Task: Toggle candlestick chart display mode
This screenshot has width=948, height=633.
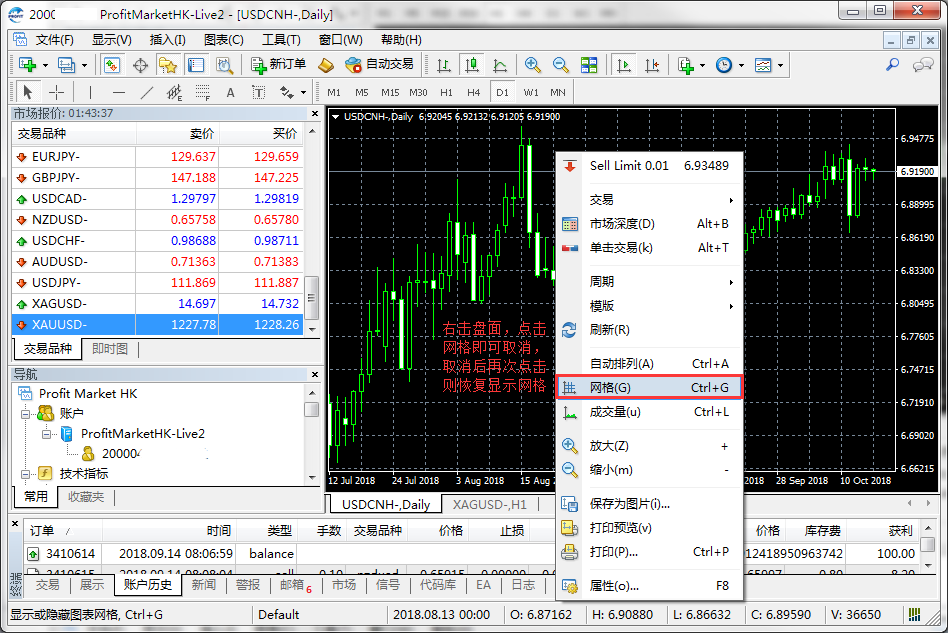Action: point(472,65)
